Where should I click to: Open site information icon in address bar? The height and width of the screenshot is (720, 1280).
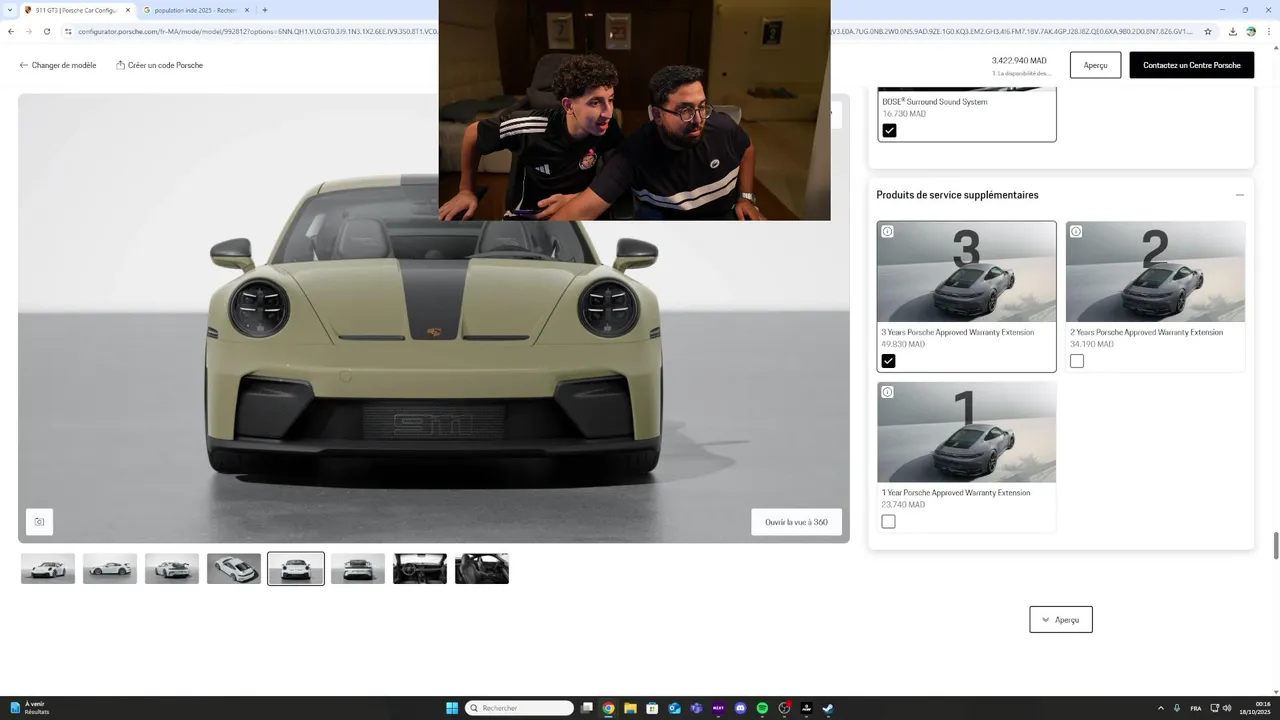tap(68, 31)
